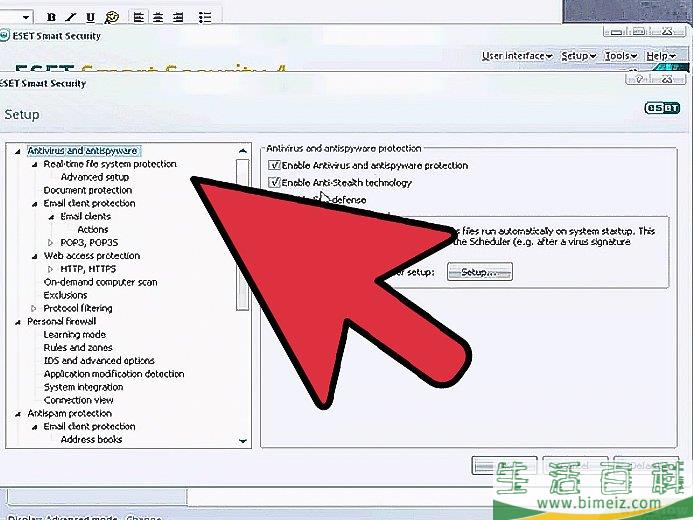Collapse the Antivirus and antispyware node
693x520 pixels.
tap(18, 152)
